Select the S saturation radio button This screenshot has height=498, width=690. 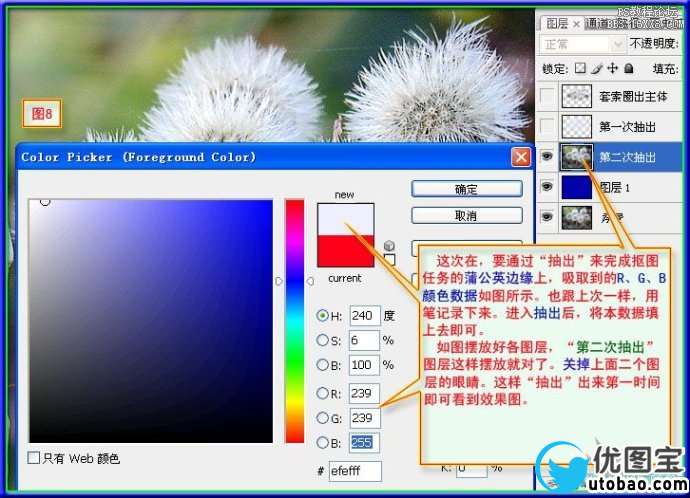(x=323, y=340)
